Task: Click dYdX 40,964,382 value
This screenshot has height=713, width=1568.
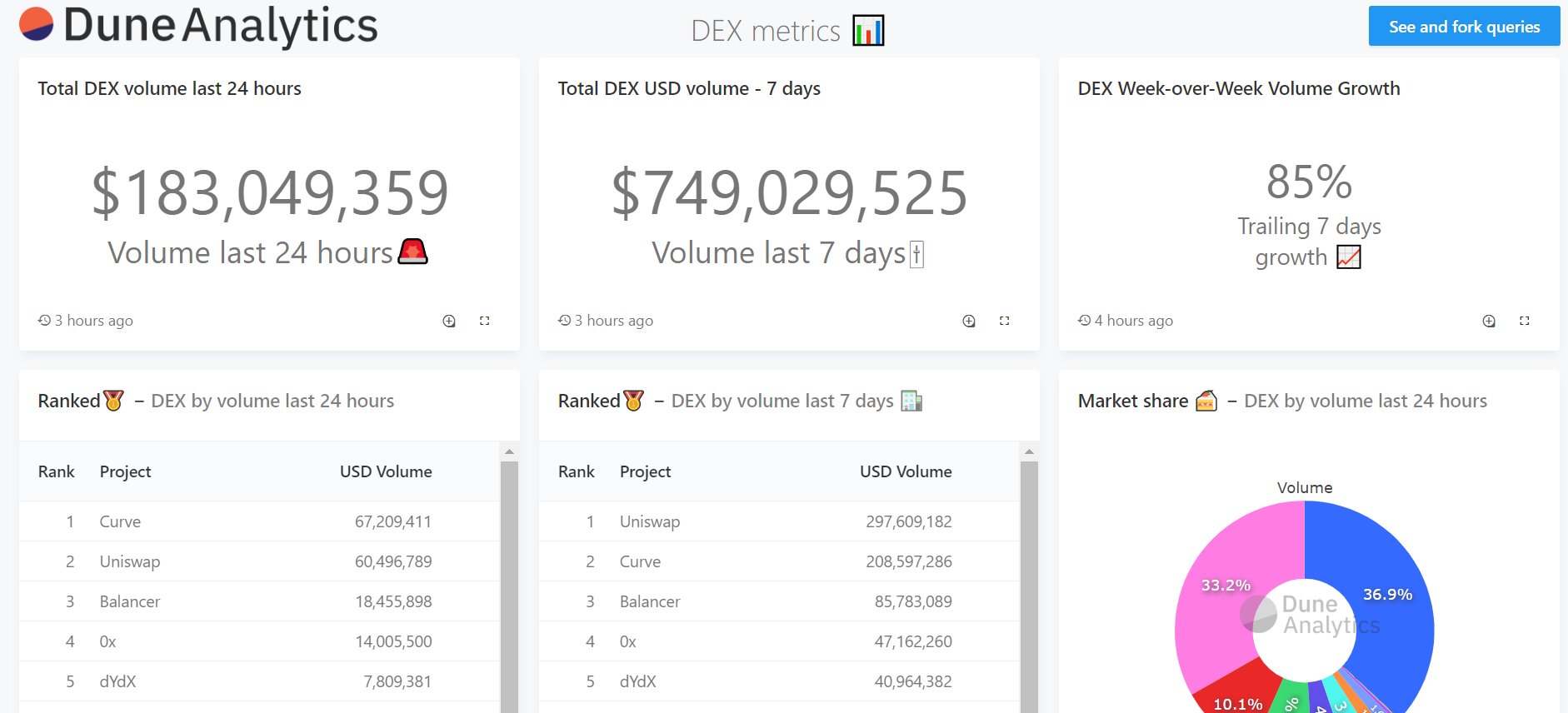Action: pos(913,681)
